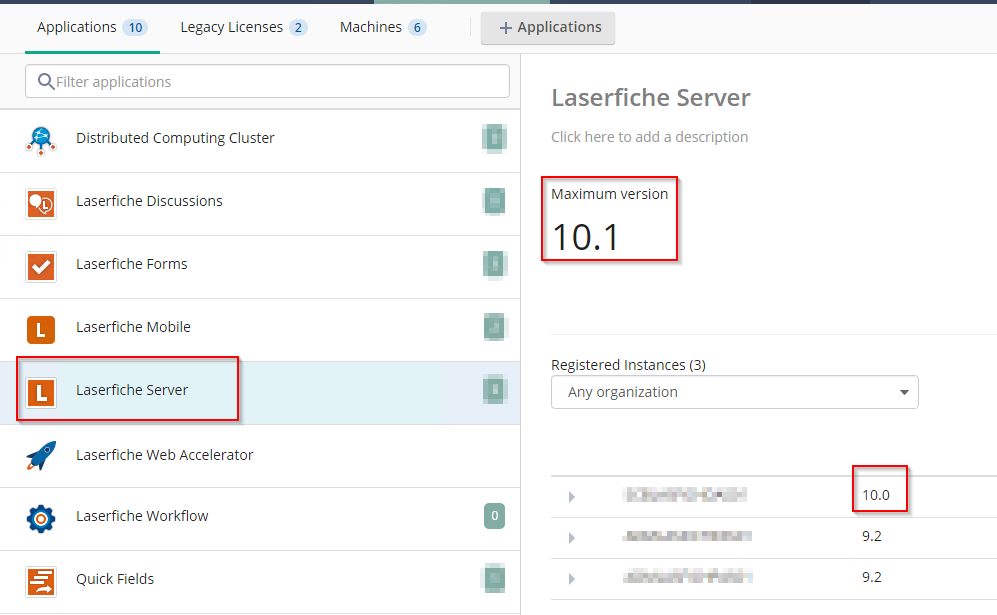Click the Laserfiche Workflow badge showing 0
The height and width of the screenshot is (615, 997).
point(494,516)
